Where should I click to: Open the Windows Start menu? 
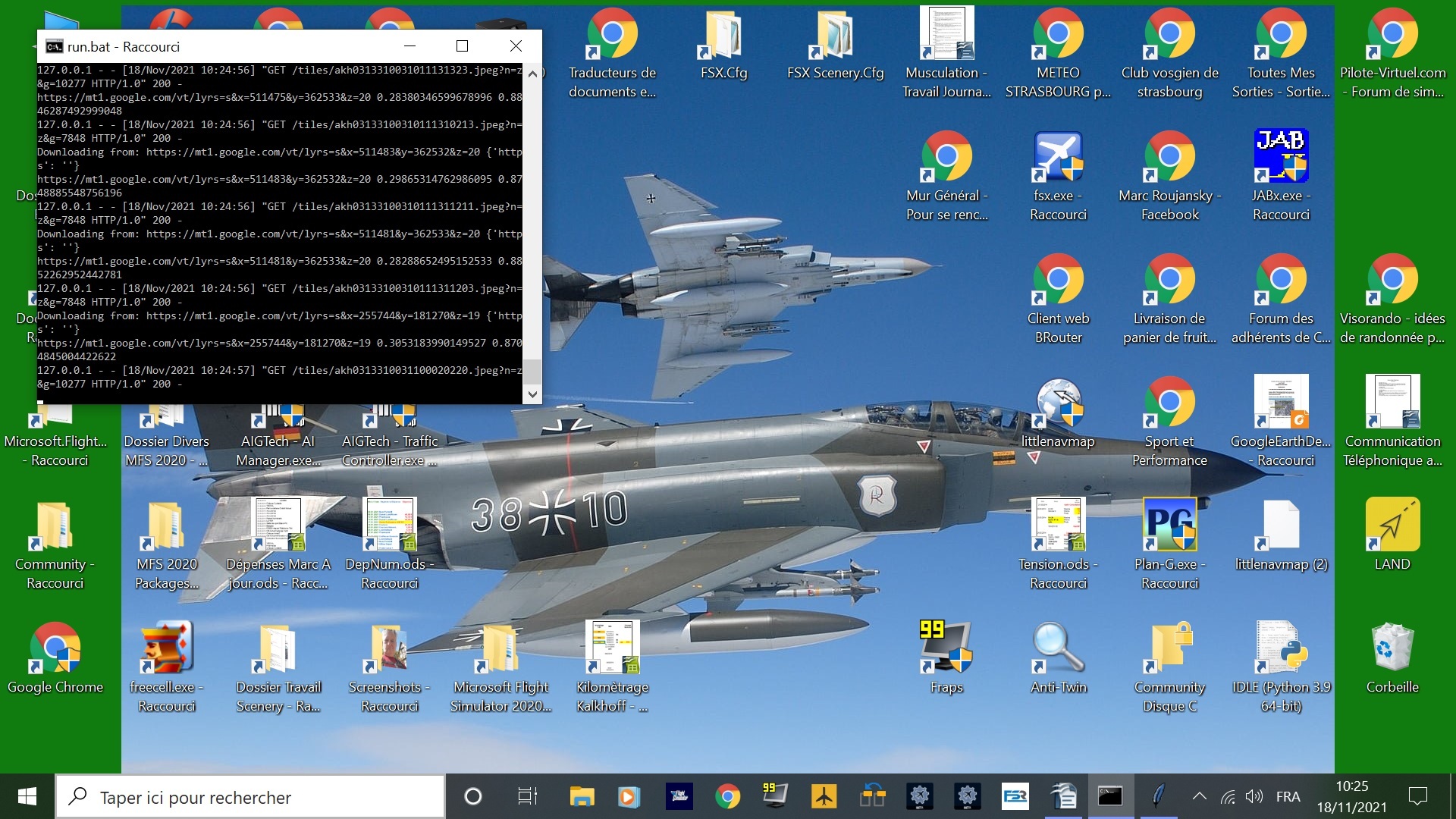coord(27,796)
